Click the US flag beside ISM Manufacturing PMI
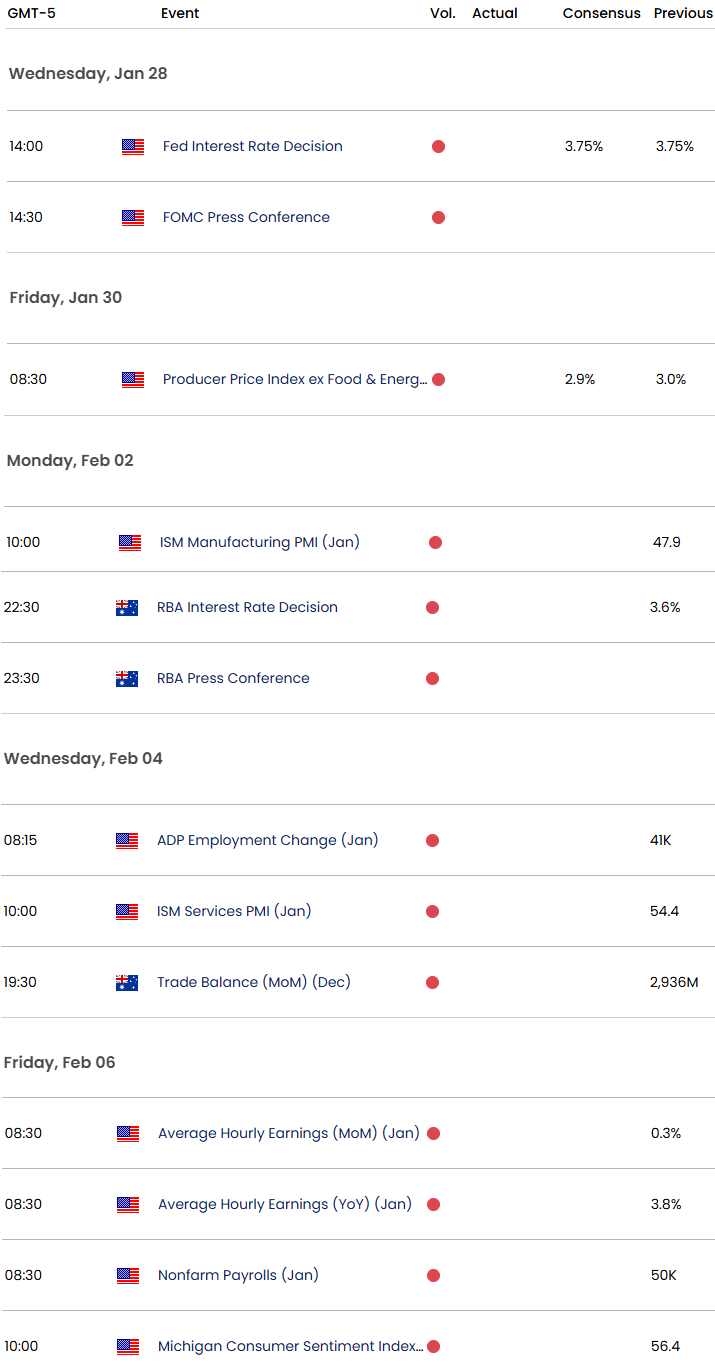 [130, 543]
